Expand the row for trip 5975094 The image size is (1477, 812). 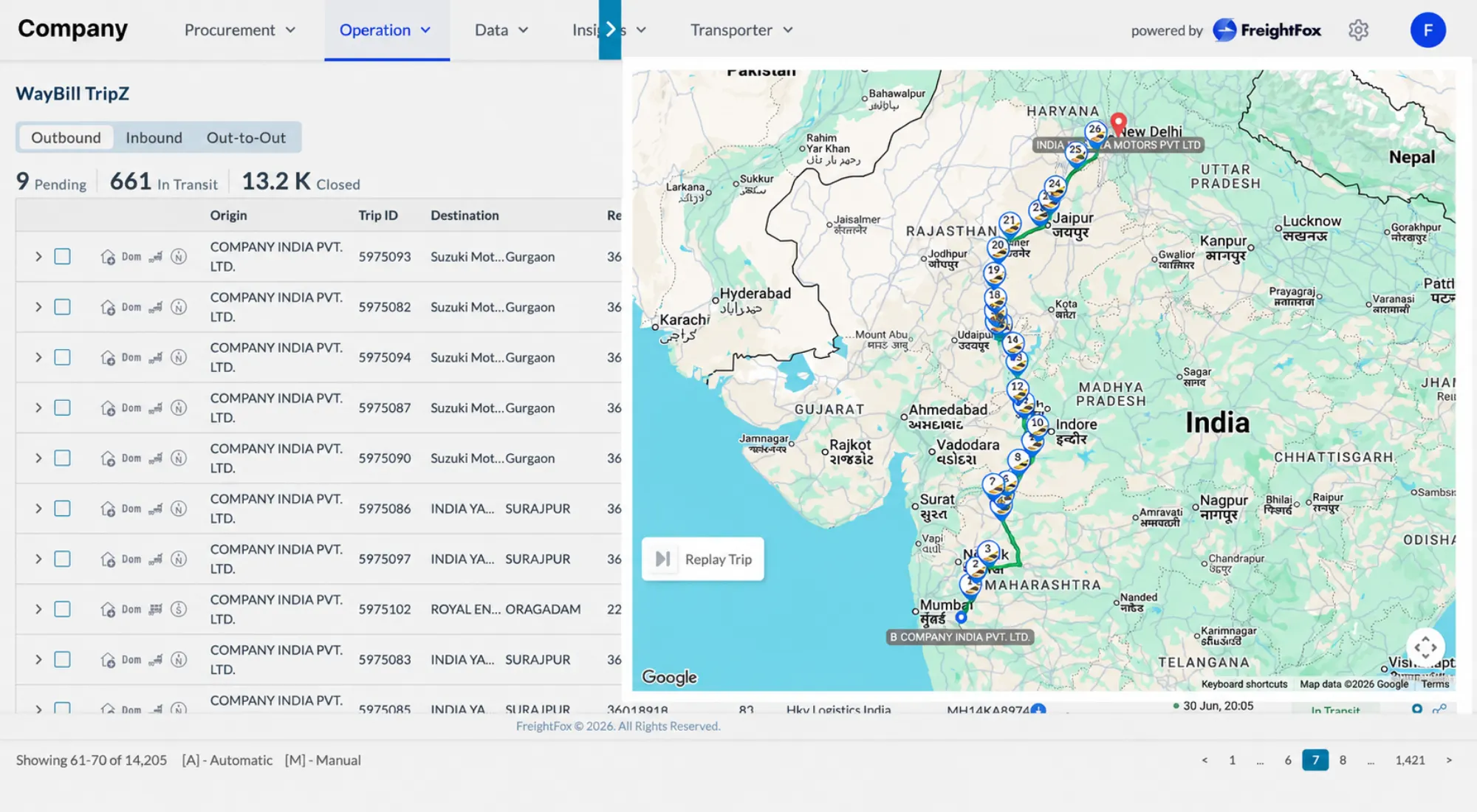click(x=38, y=357)
